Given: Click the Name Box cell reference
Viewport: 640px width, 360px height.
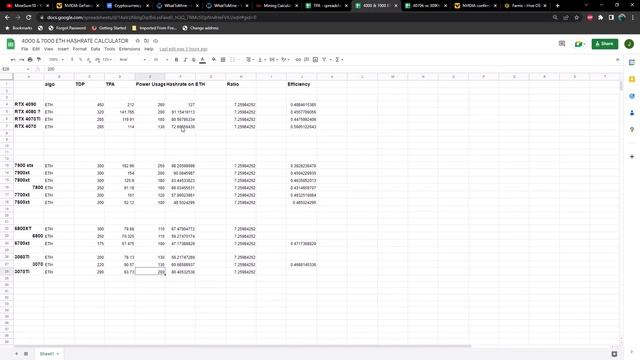Looking at the screenshot, I should (16, 69).
